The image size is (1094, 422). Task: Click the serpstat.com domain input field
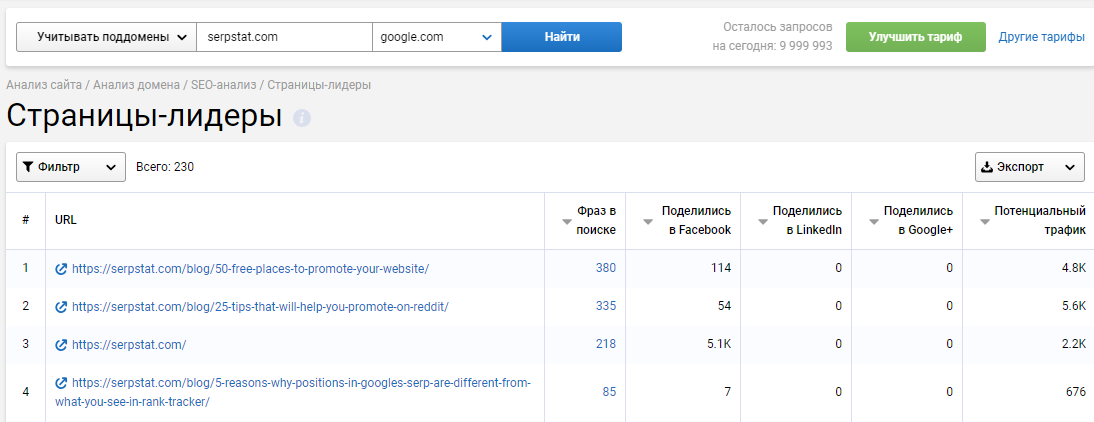tap(285, 37)
